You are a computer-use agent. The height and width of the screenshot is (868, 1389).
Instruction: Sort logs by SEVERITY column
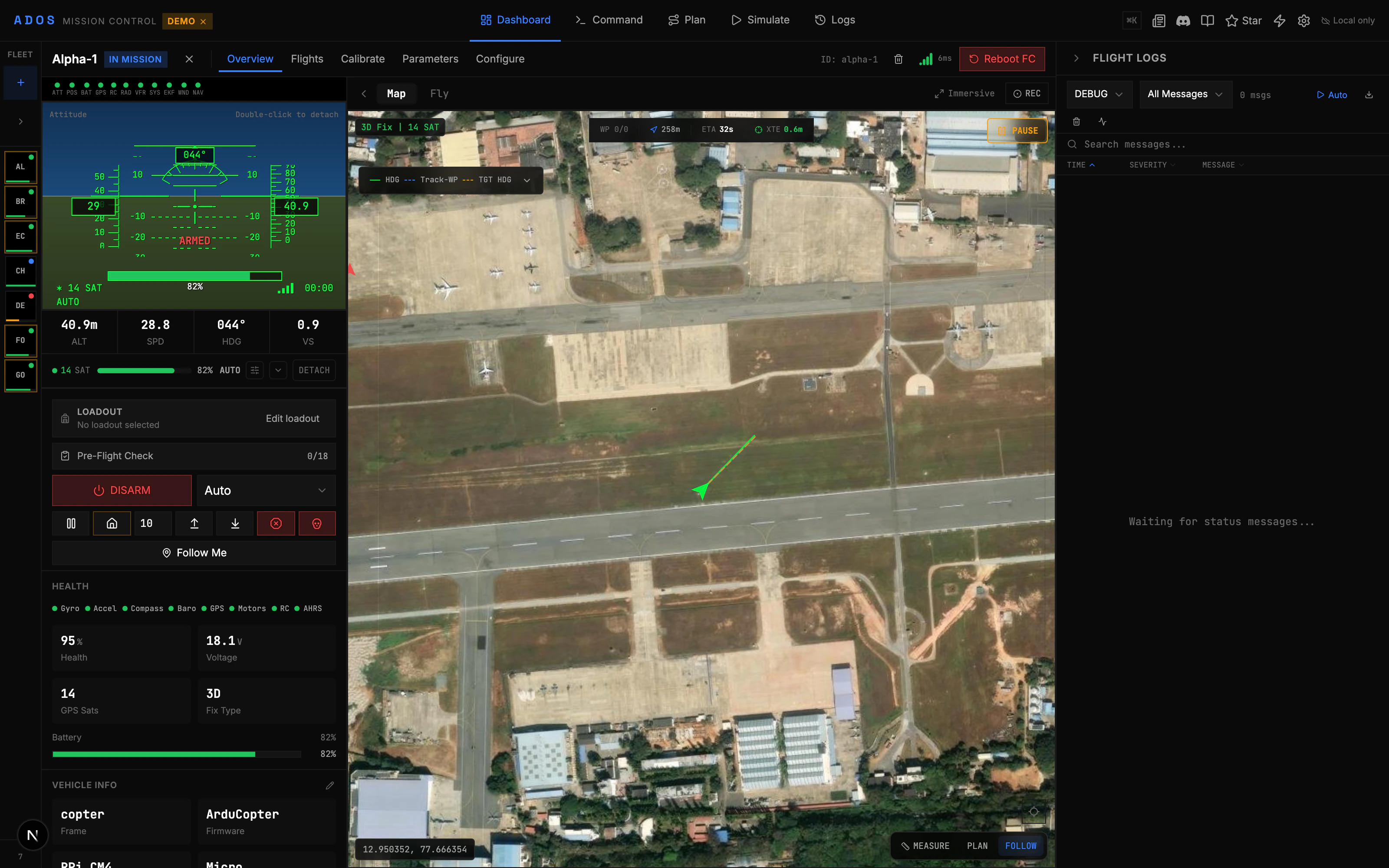[x=1152, y=165]
